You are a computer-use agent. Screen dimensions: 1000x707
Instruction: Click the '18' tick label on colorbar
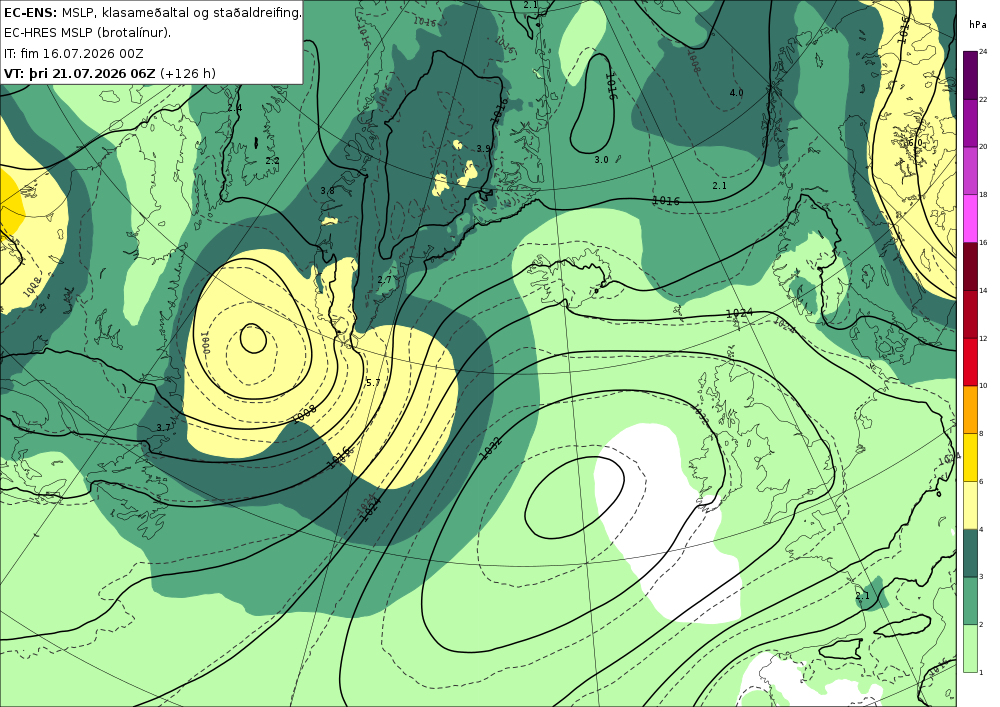point(983,195)
